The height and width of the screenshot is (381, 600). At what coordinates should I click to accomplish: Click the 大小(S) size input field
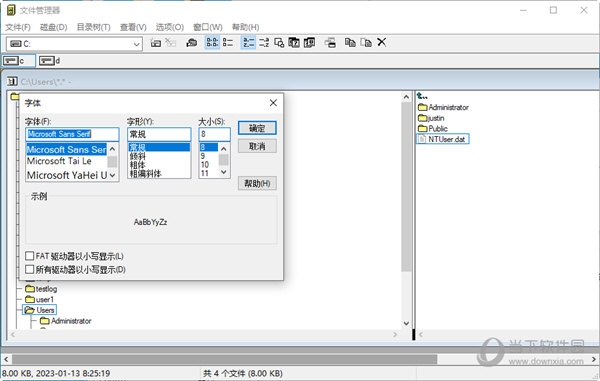[214, 134]
